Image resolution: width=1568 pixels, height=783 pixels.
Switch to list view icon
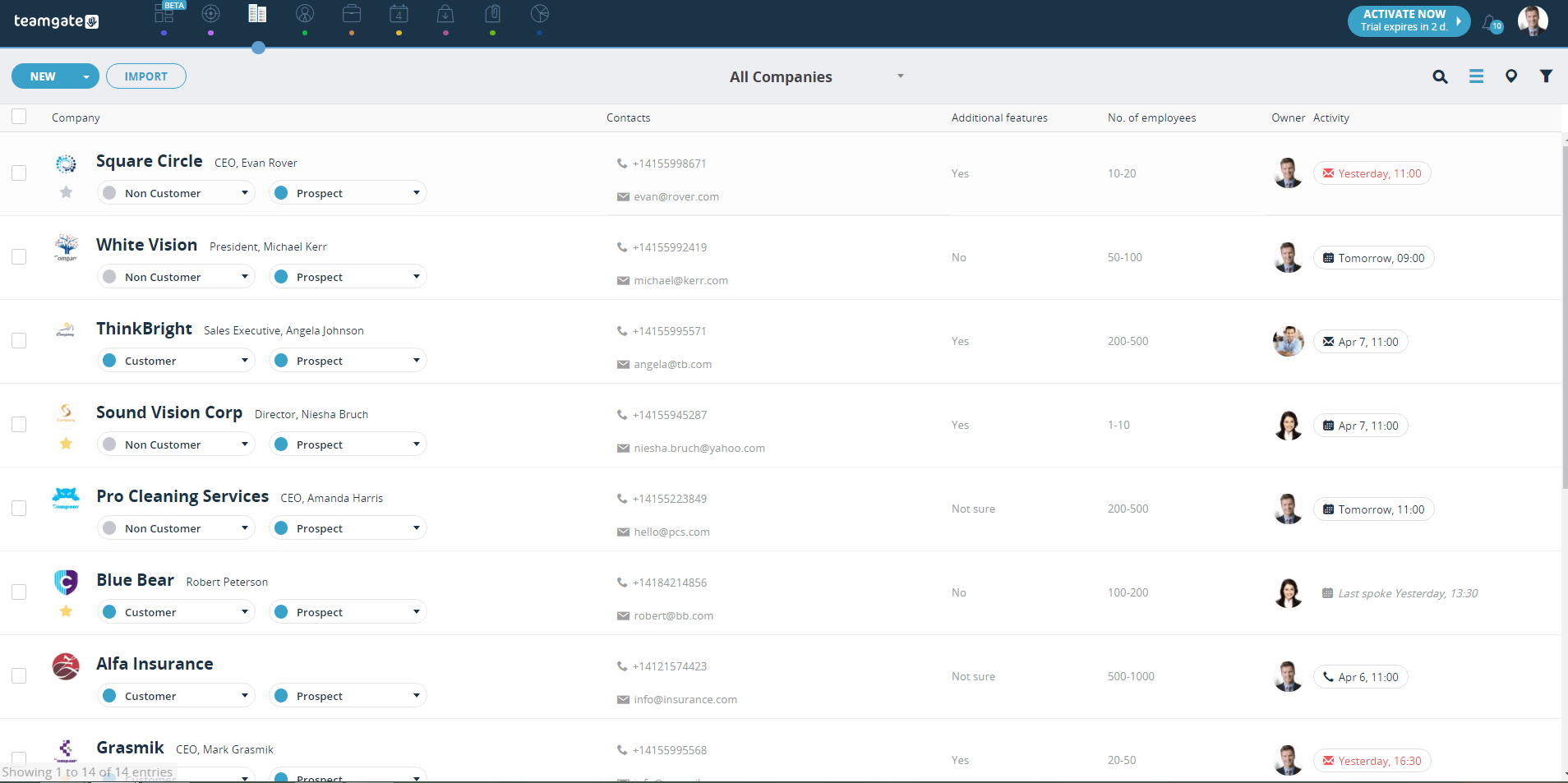(1476, 76)
